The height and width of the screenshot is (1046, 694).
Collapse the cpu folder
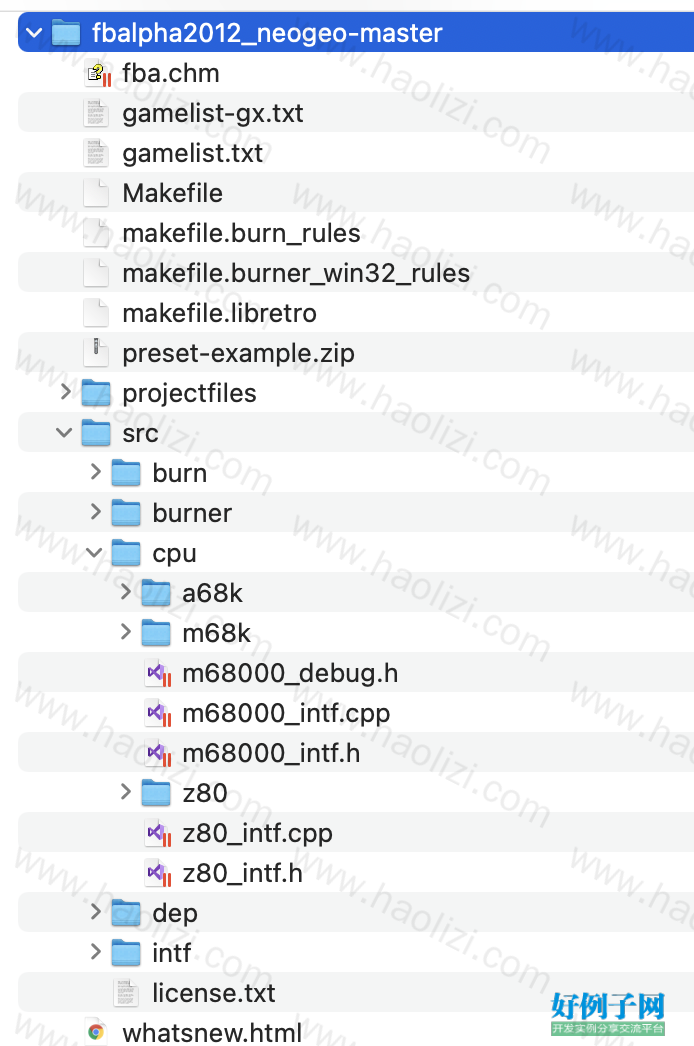point(94,552)
